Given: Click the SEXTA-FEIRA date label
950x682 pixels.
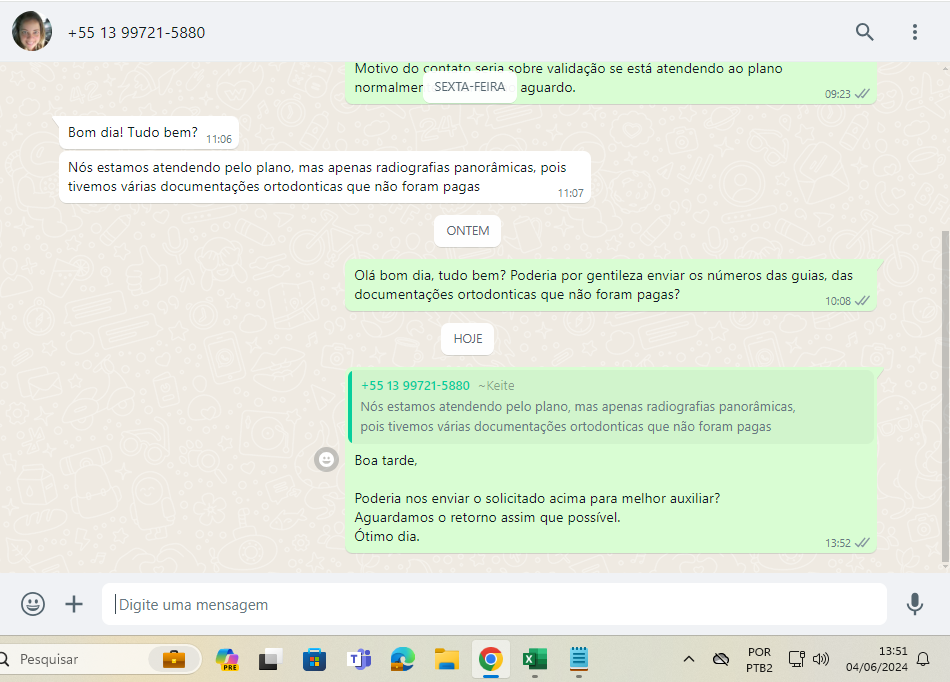Looking at the screenshot, I should (x=470, y=87).
